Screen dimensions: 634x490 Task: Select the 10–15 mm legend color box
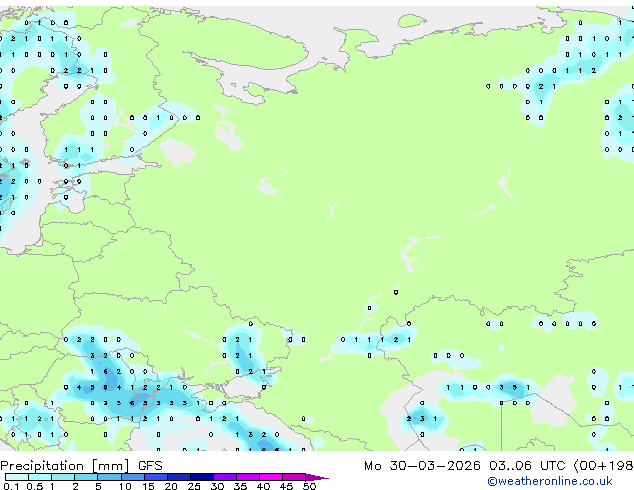point(133,477)
